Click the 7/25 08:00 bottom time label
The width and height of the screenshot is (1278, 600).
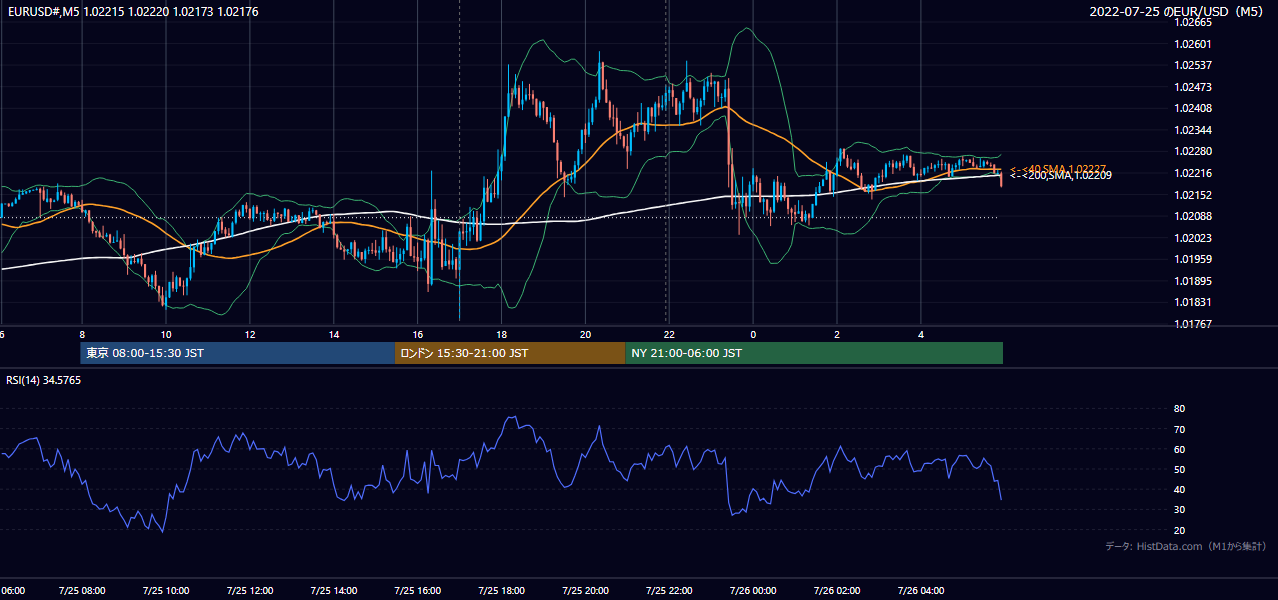(x=82, y=590)
